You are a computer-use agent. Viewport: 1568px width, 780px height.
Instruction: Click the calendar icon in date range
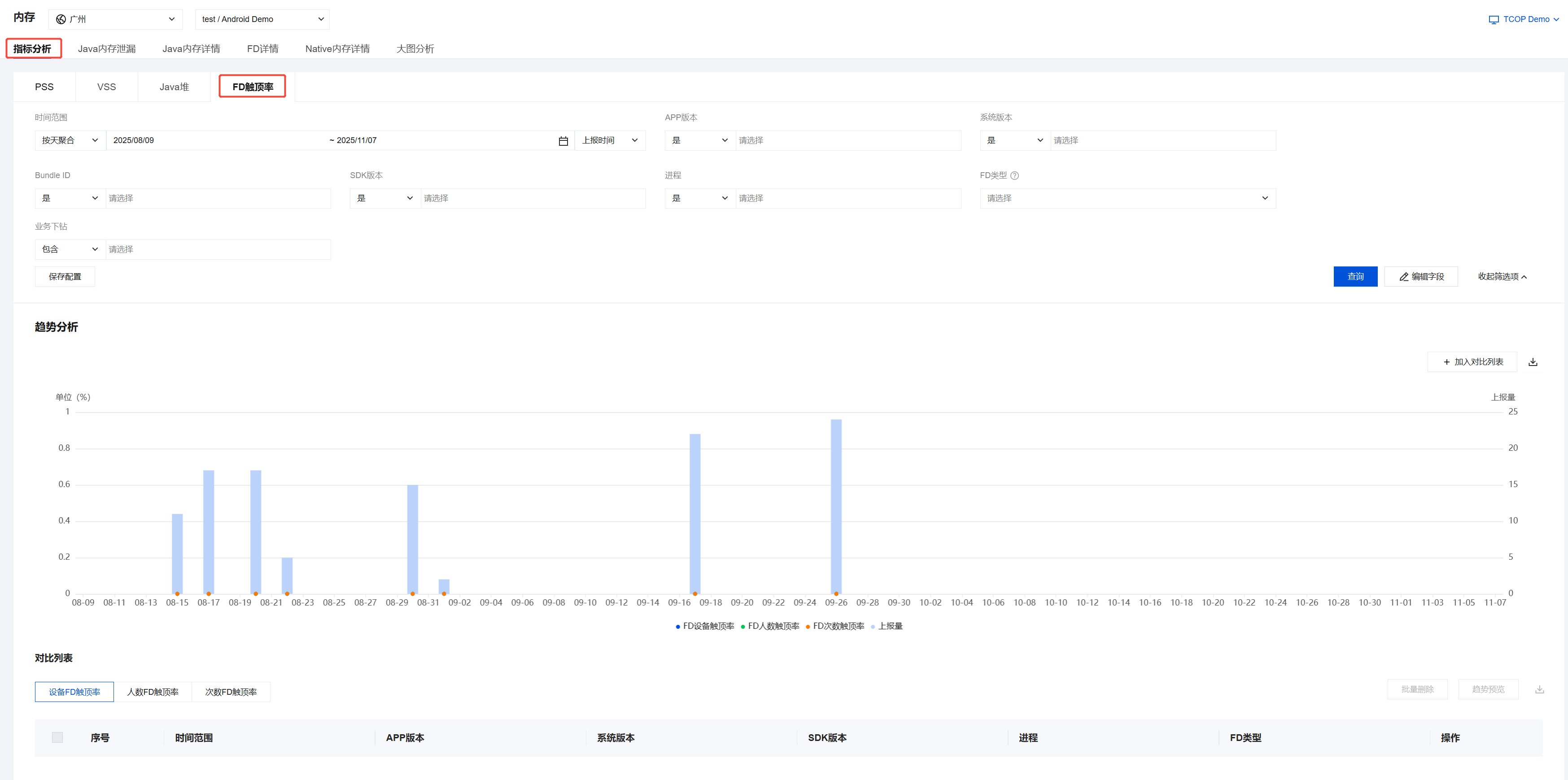coord(563,140)
